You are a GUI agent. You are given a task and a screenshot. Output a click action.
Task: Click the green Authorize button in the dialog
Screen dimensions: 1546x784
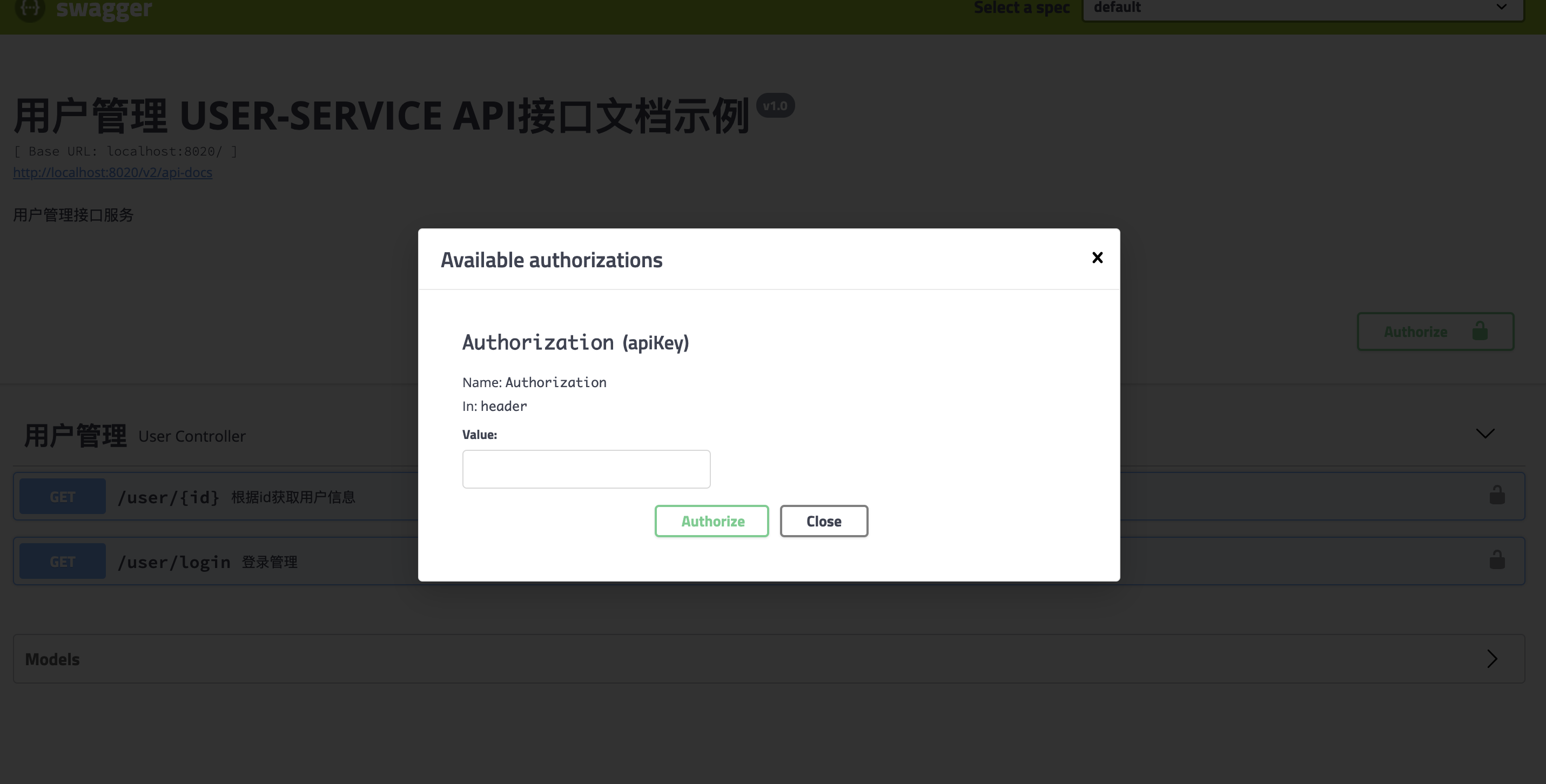712,521
